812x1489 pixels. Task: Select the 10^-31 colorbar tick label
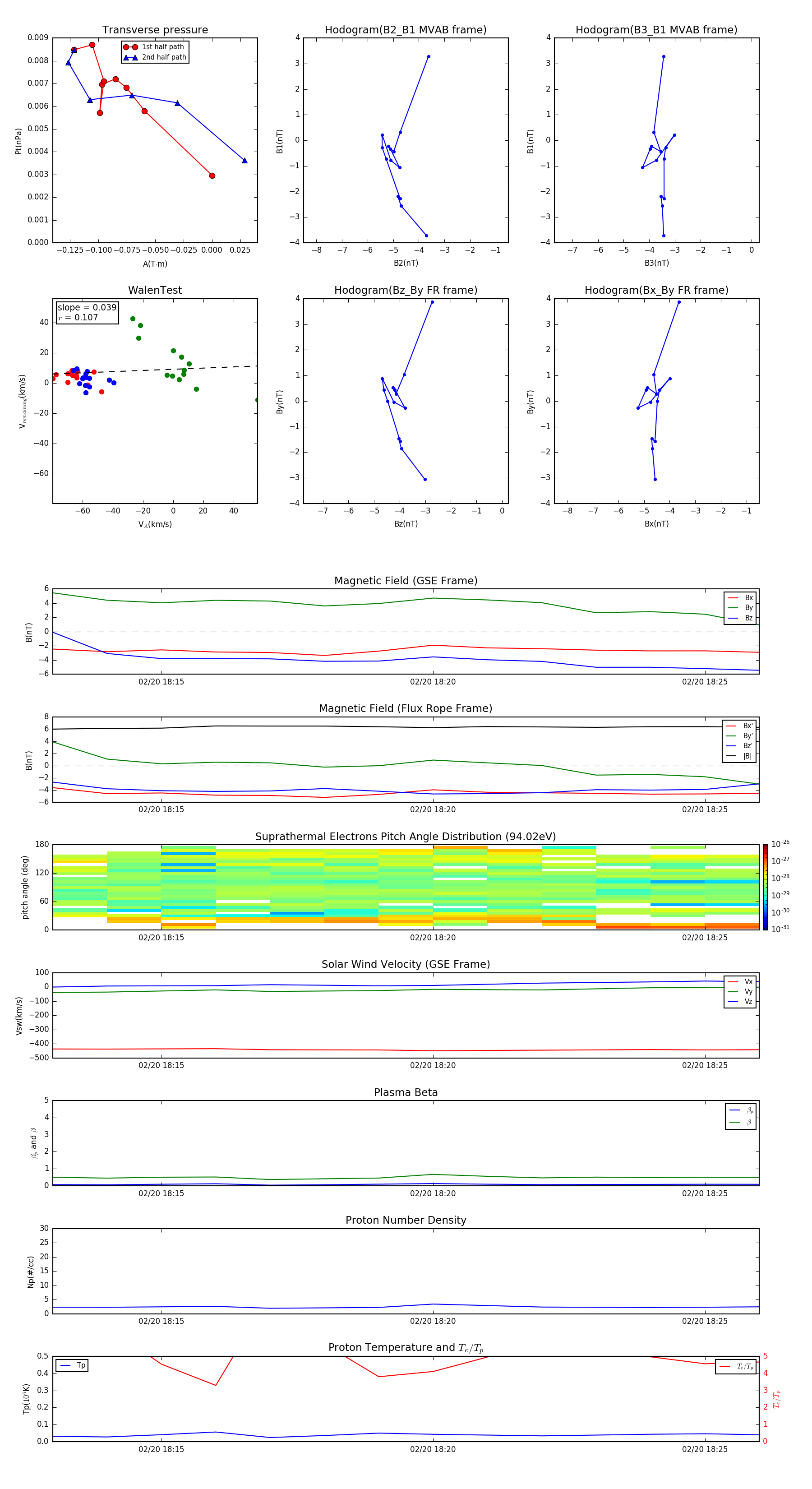click(x=780, y=929)
